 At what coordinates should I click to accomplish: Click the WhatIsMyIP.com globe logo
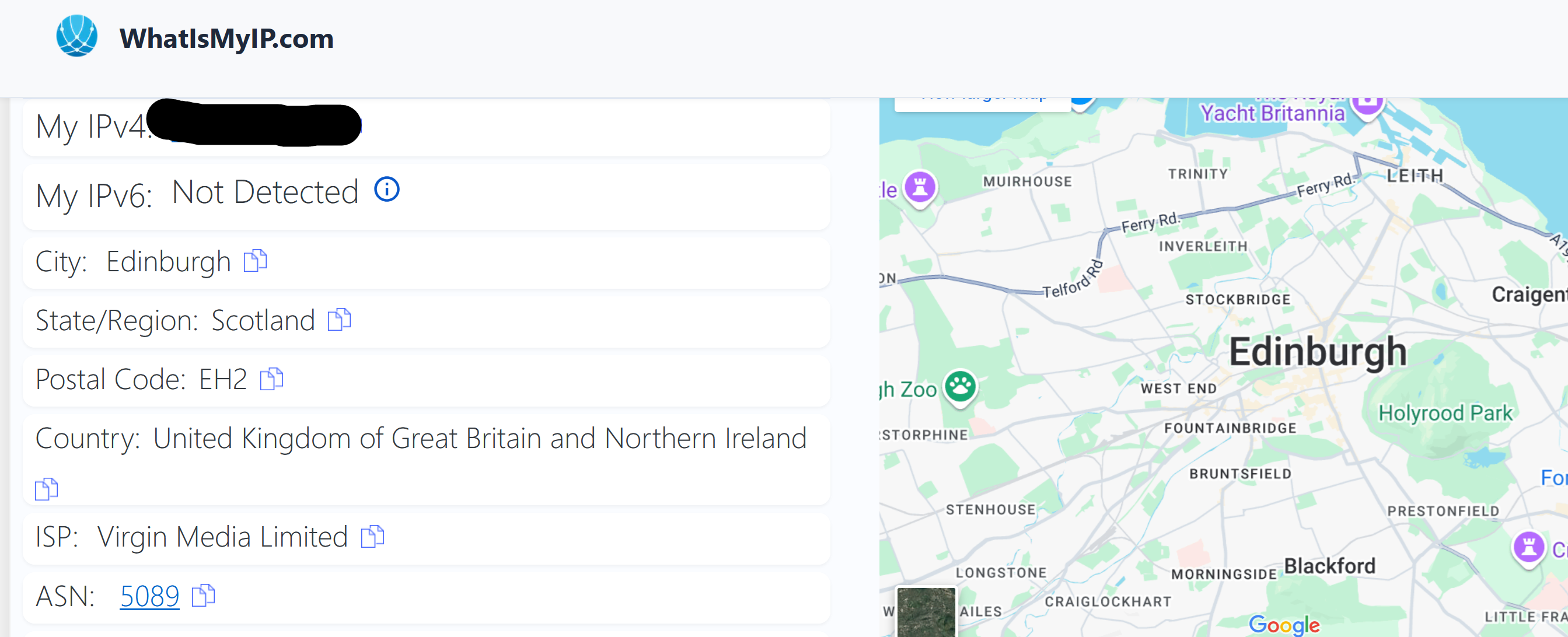click(x=76, y=36)
